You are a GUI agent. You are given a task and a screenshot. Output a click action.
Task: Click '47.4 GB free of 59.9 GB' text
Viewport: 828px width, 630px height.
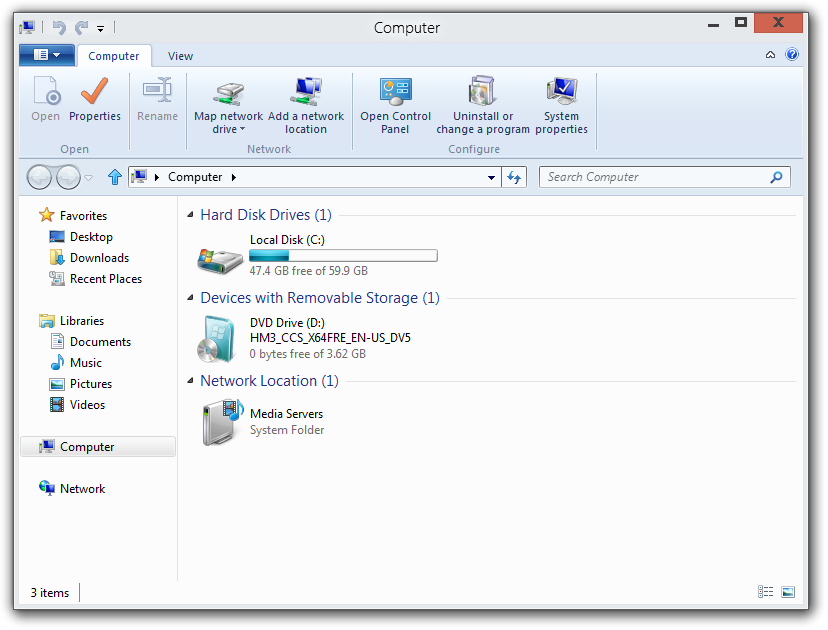(x=308, y=271)
